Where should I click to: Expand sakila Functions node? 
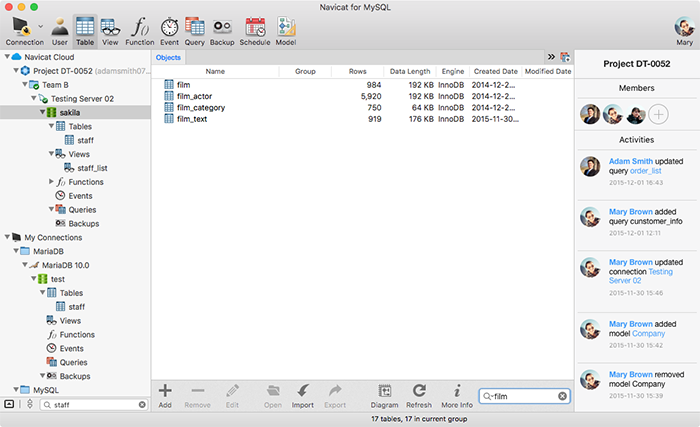(x=51, y=181)
